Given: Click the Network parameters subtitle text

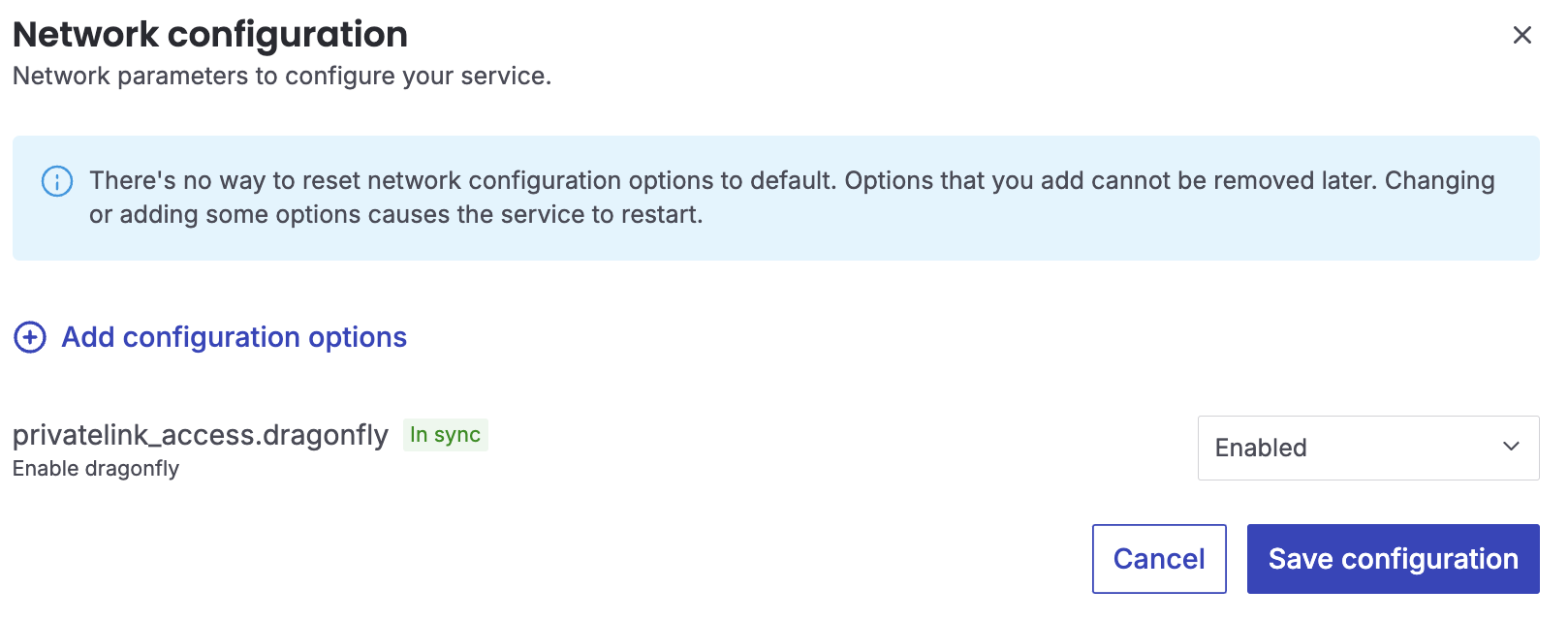Looking at the screenshot, I should tap(281, 76).
